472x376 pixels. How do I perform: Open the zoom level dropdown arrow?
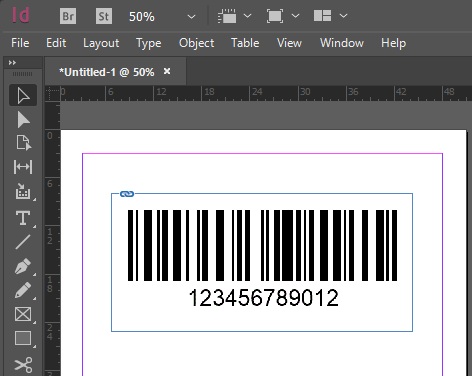click(x=191, y=16)
